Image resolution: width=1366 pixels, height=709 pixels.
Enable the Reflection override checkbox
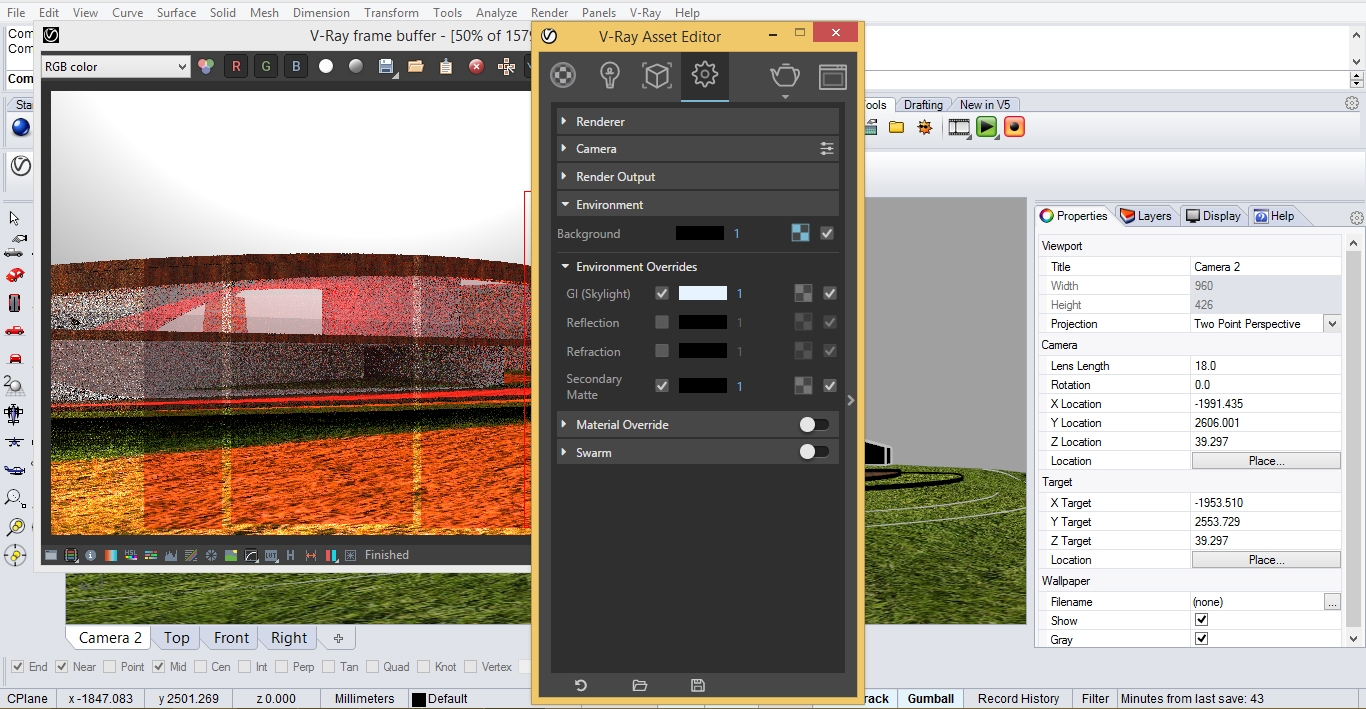tap(662, 322)
